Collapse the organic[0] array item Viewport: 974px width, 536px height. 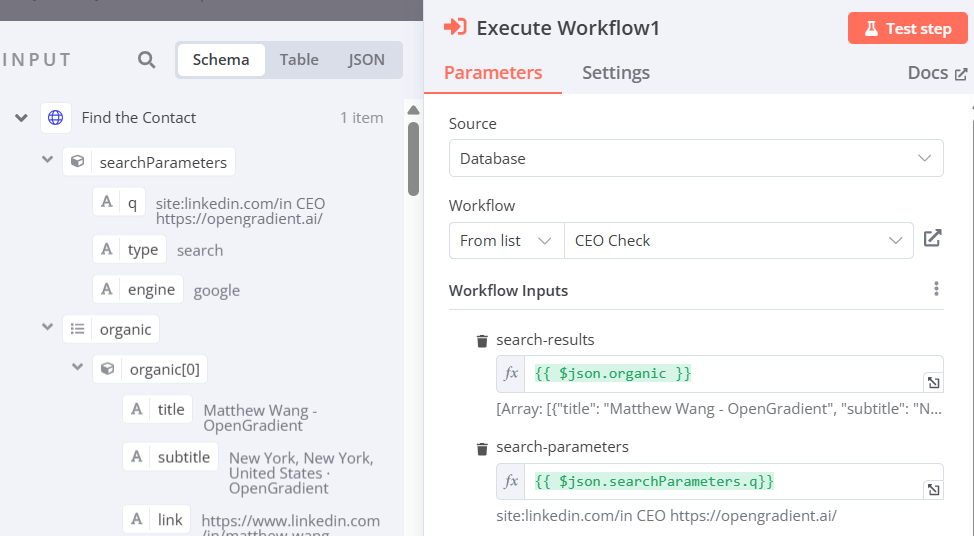pyautogui.click(x=77, y=368)
